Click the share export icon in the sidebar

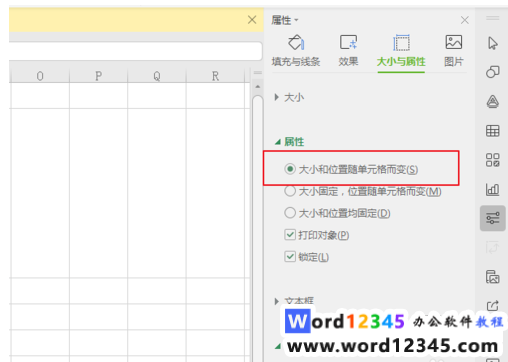493,306
